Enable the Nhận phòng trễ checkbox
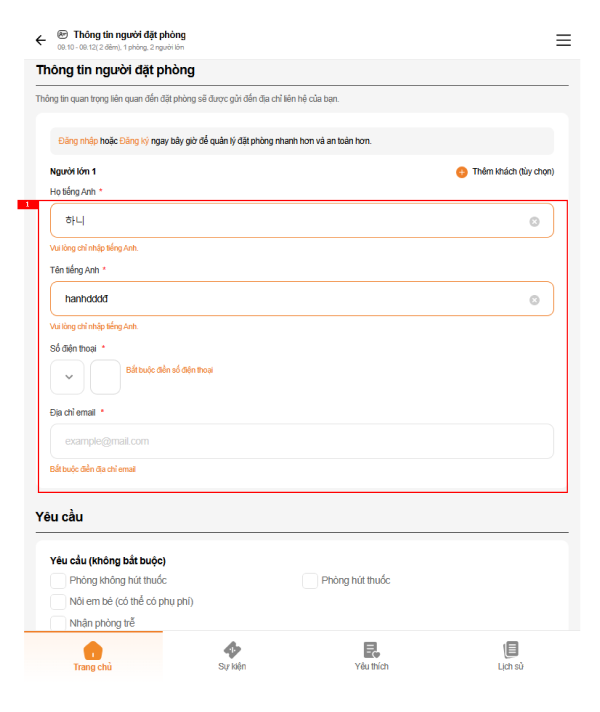The image size is (600, 712). (x=58, y=623)
